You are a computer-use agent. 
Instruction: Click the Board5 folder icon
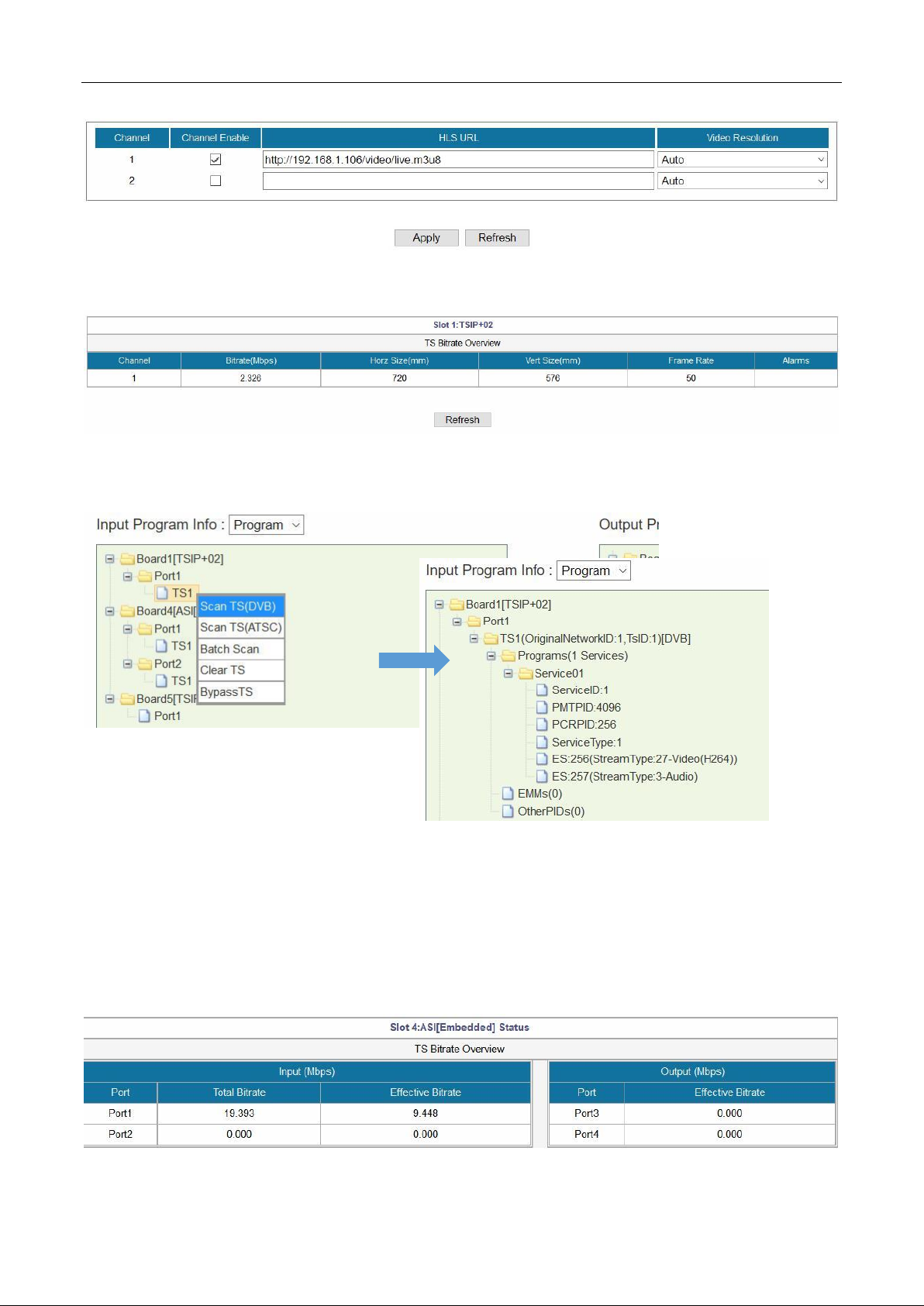click(x=127, y=698)
